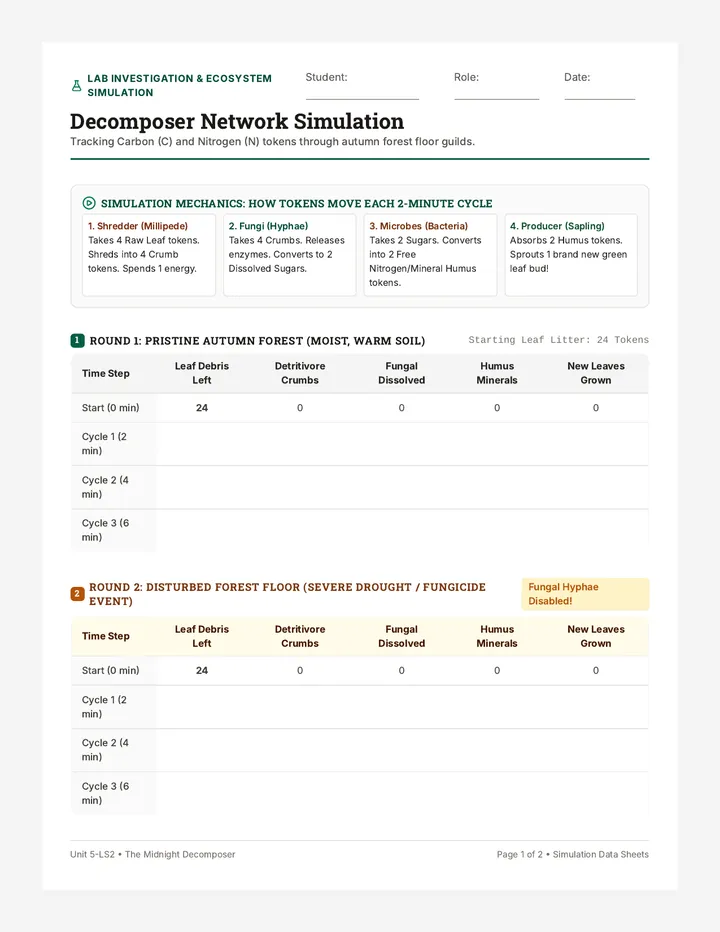Viewport: 720px width, 932px height.
Task: Click Round 2 Cycle 1 Fungal Dissolved cell
Action: click(x=401, y=707)
